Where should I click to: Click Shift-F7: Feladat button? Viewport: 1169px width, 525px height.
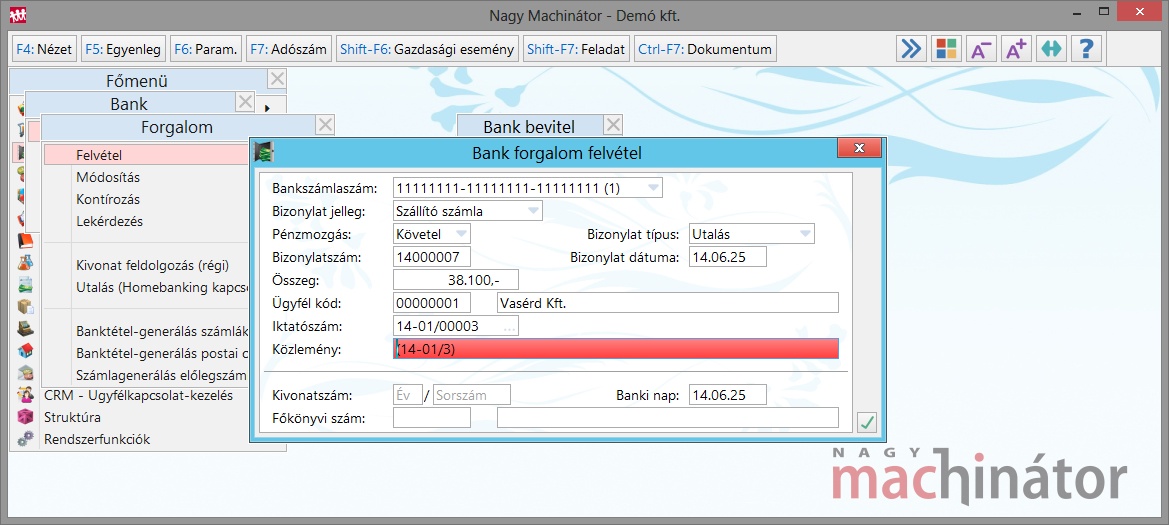coord(577,50)
